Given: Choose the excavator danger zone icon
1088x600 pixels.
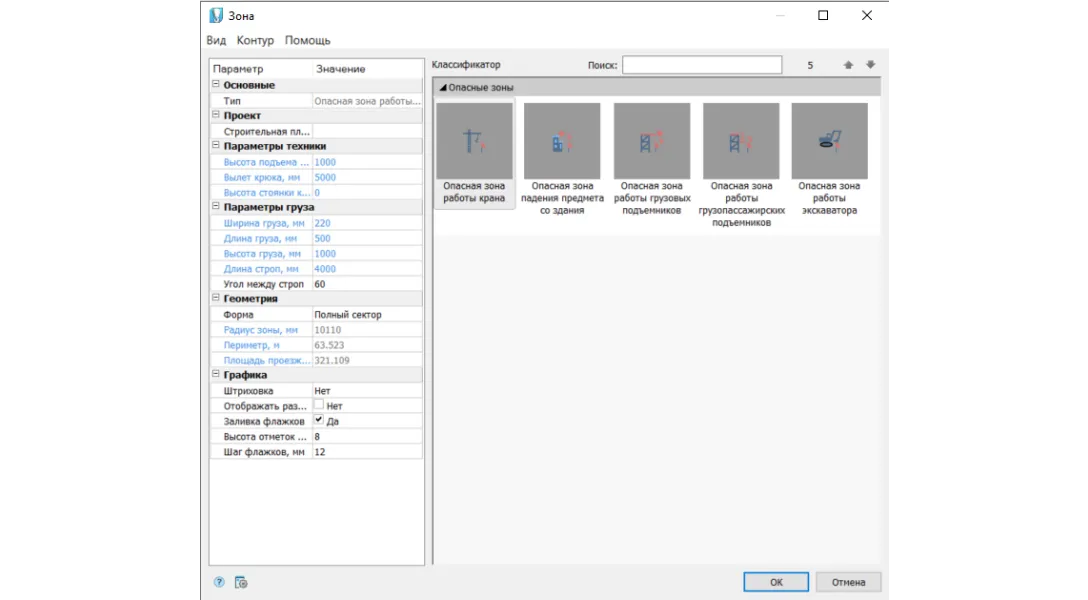Looking at the screenshot, I should point(829,141).
